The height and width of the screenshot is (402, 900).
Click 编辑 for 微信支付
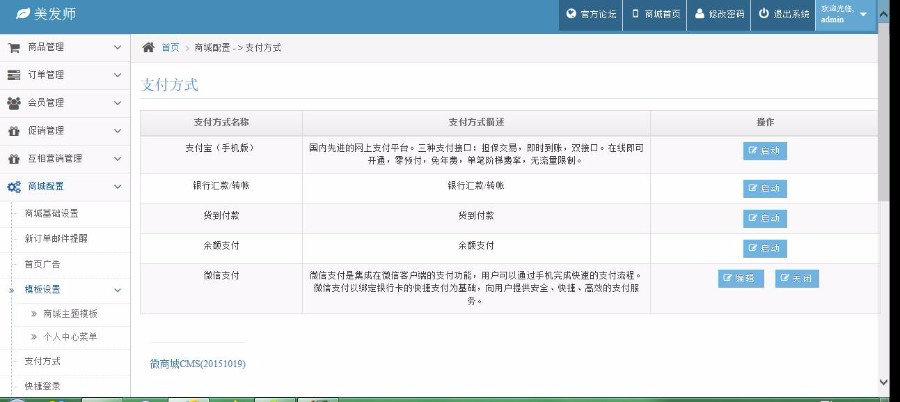click(740, 279)
